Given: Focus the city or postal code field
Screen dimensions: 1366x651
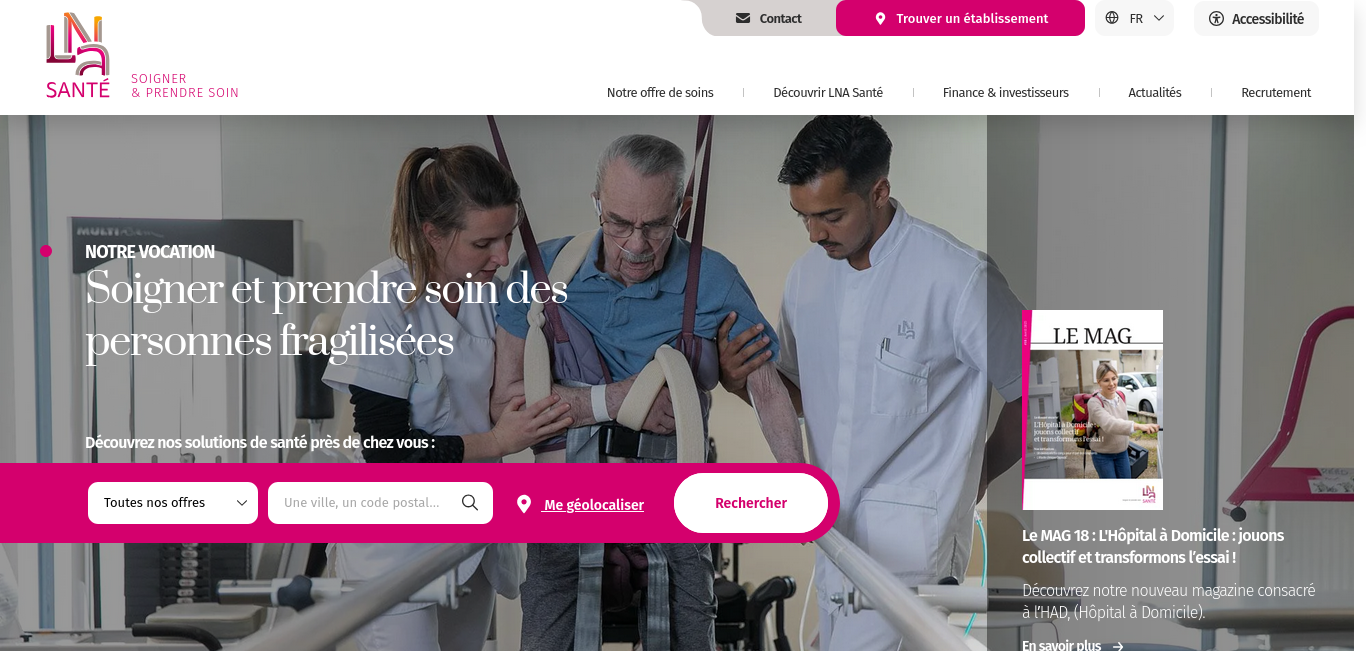Looking at the screenshot, I should [380, 503].
